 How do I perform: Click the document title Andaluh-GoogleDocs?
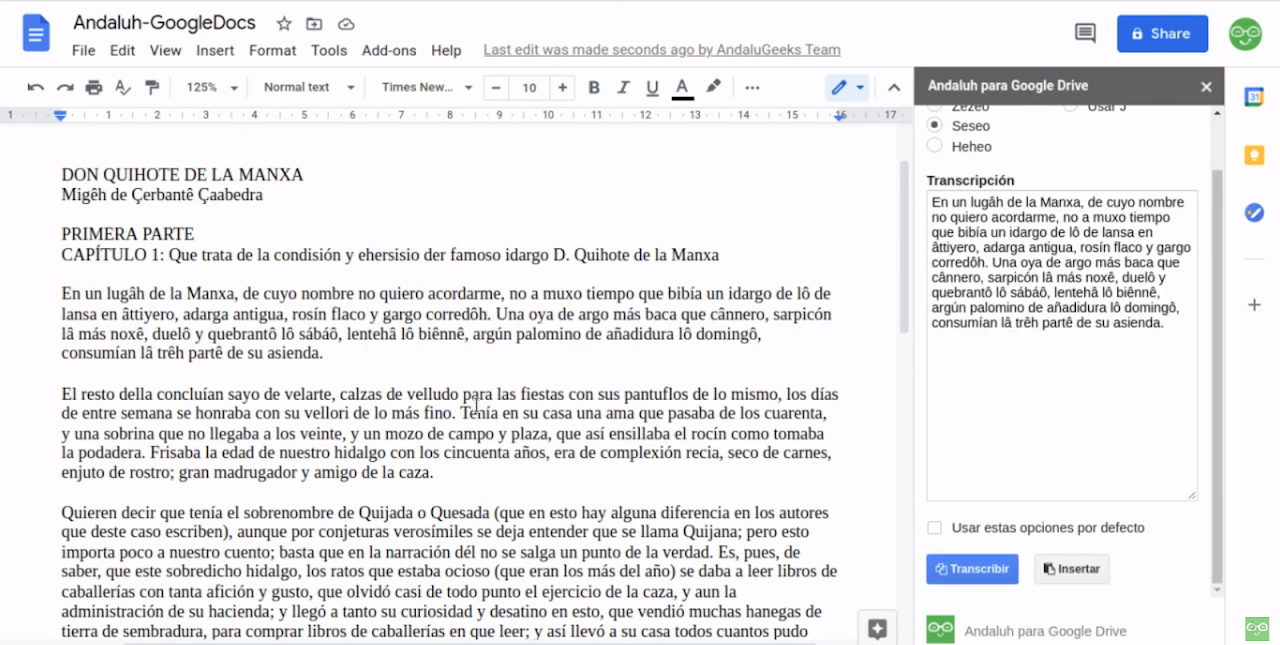pyautogui.click(x=165, y=23)
